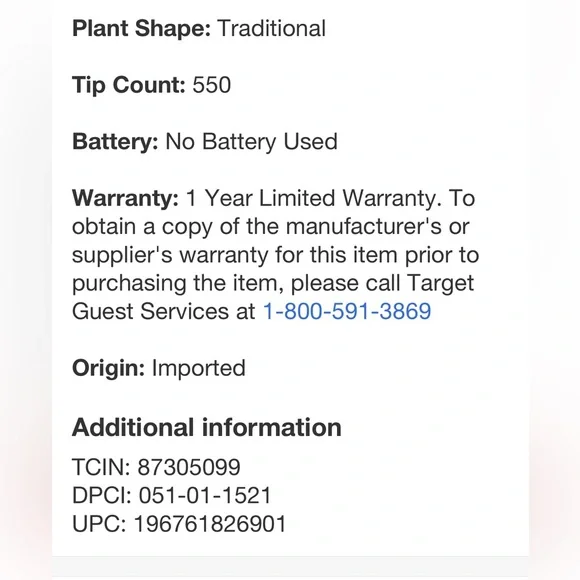Viewport: 580px width, 580px height.
Task: Call the 1-800-591-3869 phone link
Action: tap(347, 311)
